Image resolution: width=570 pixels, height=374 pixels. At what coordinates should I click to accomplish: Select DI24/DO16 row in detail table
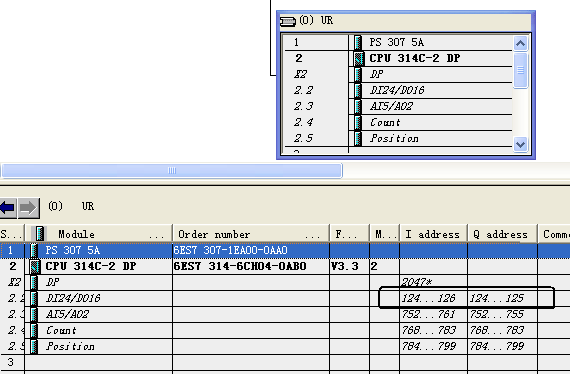tap(285, 298)
